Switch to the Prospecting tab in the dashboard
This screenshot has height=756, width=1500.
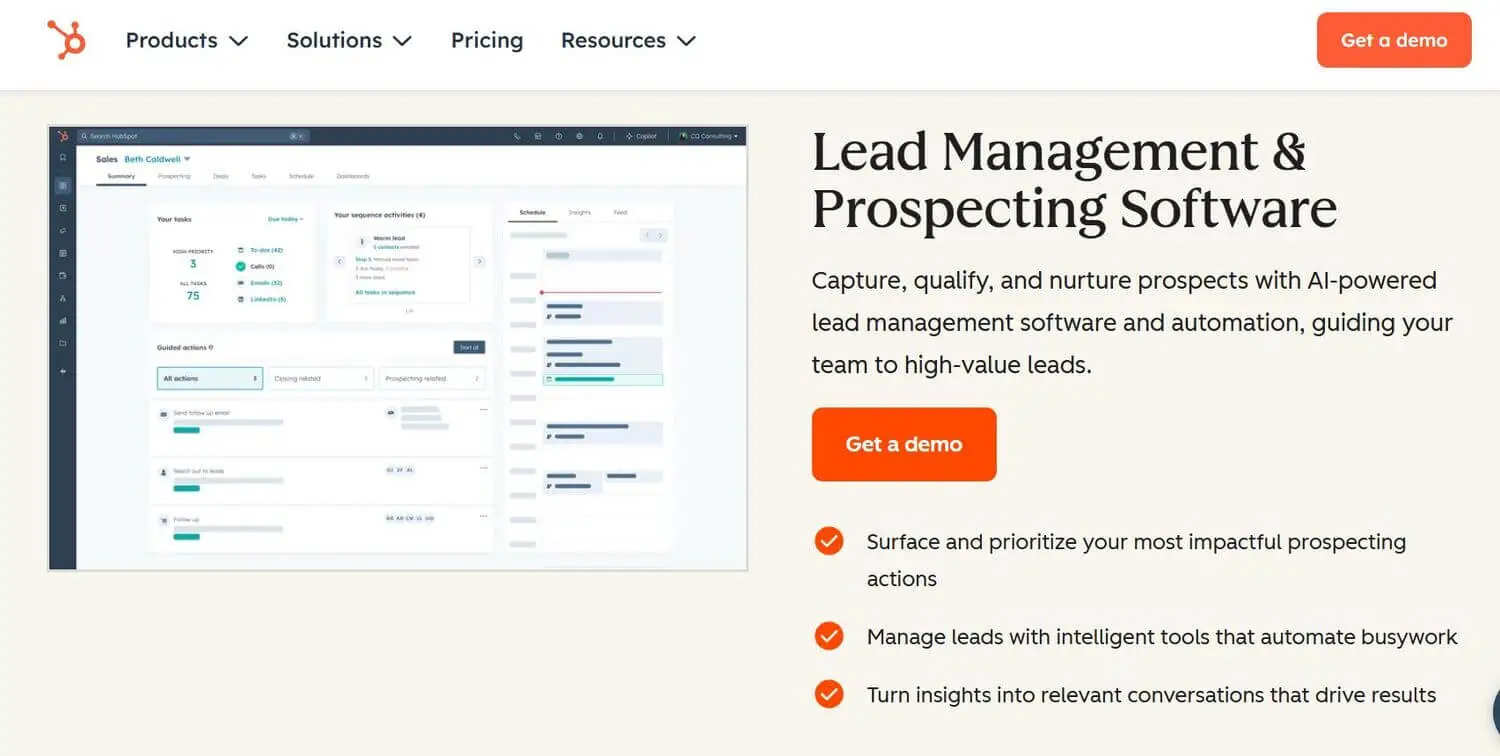click(x=174, y=176)
